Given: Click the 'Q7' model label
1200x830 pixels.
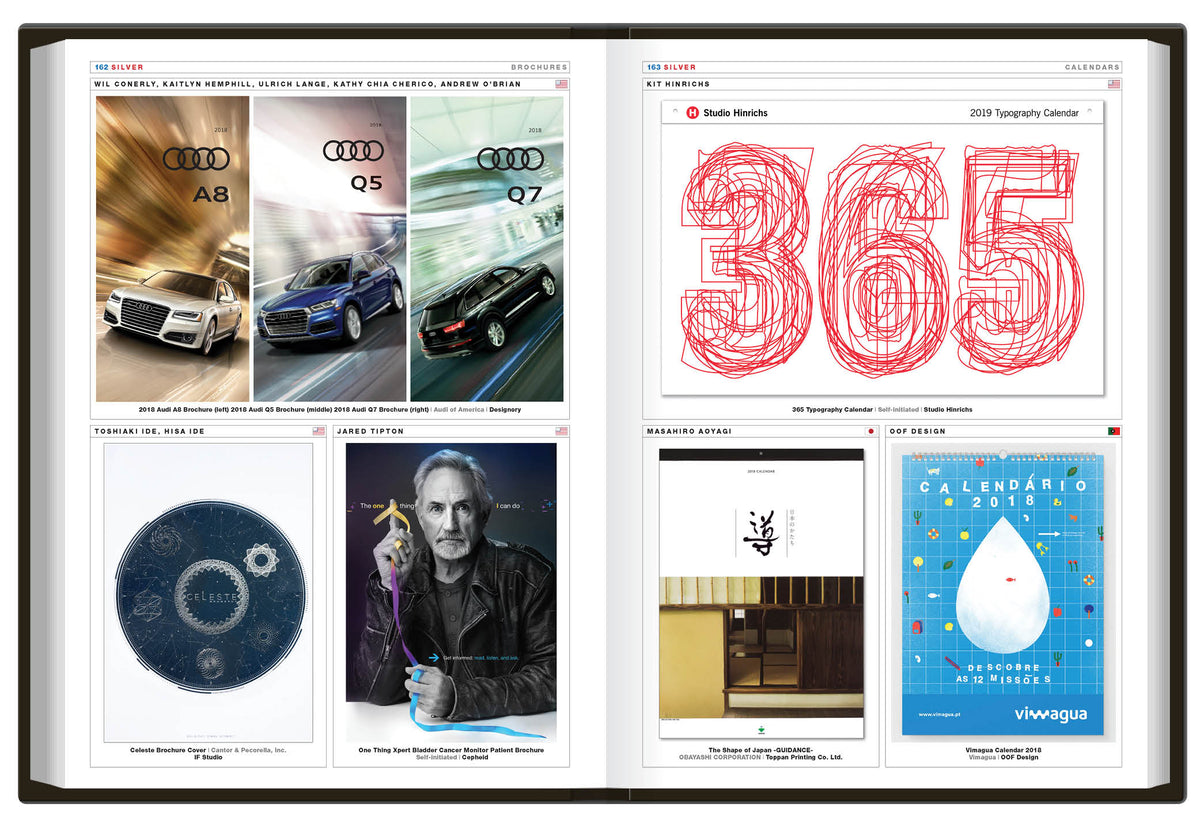Looking at the screenshot, I should click(523, 194).
